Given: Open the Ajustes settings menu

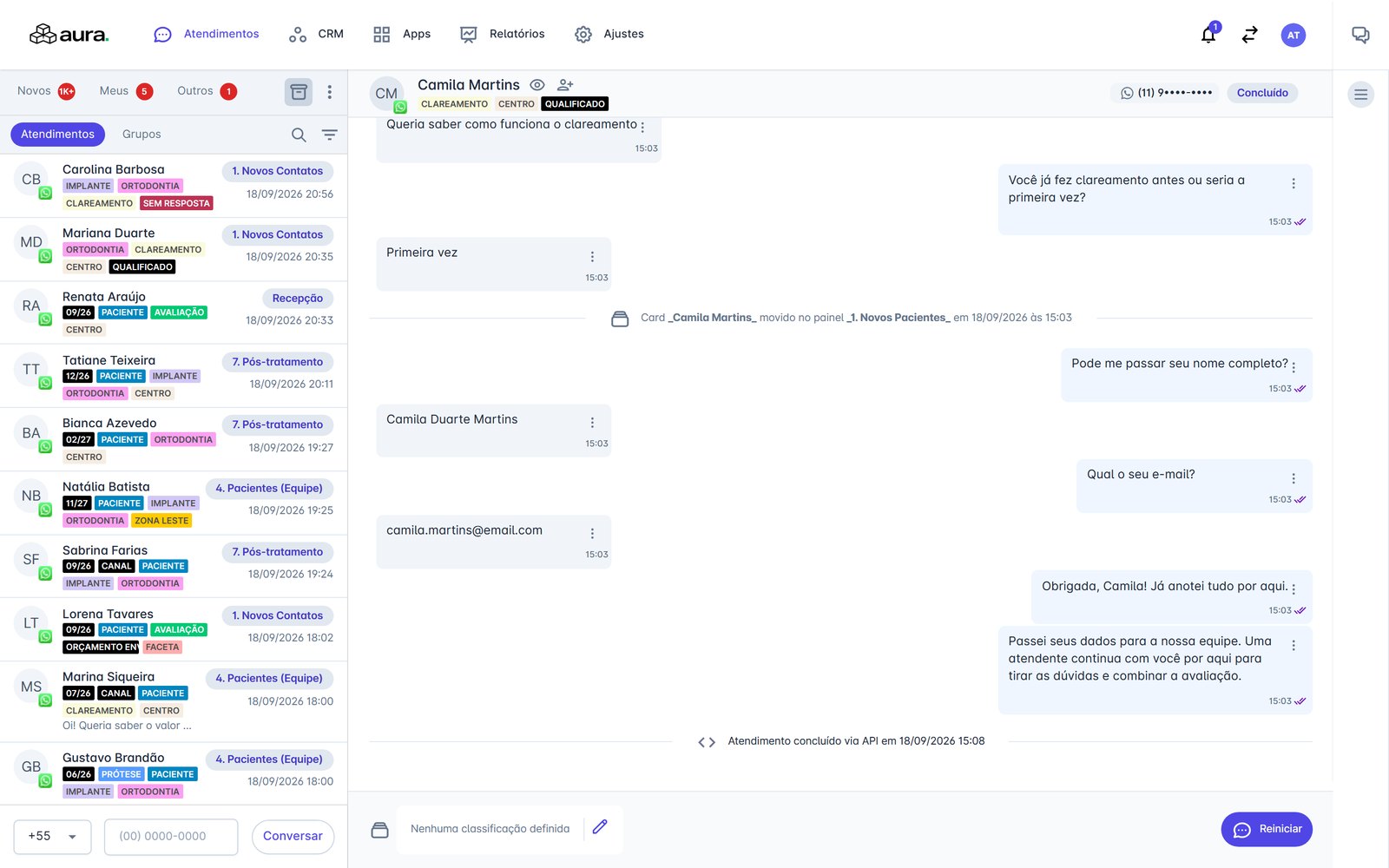Looking at the screenshot, I should click(x=609, y=34).
